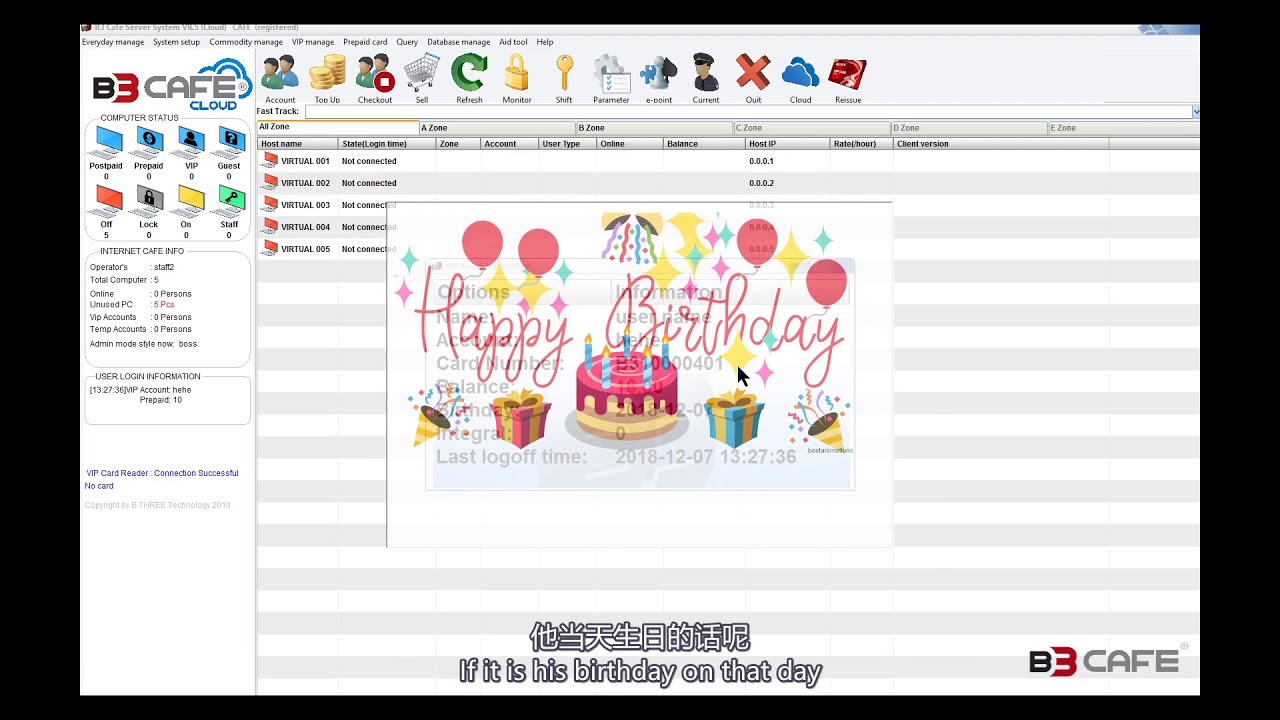Viewport: 1280px width, 720px height.
Task: Expand the Fast Track dropdown arrow
Action: pos(1196,112)
